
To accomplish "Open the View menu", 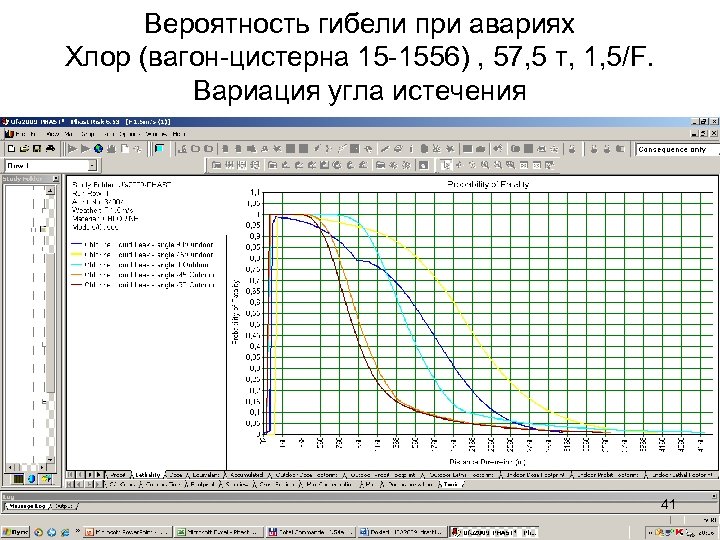I will click(x=53, y=134).
